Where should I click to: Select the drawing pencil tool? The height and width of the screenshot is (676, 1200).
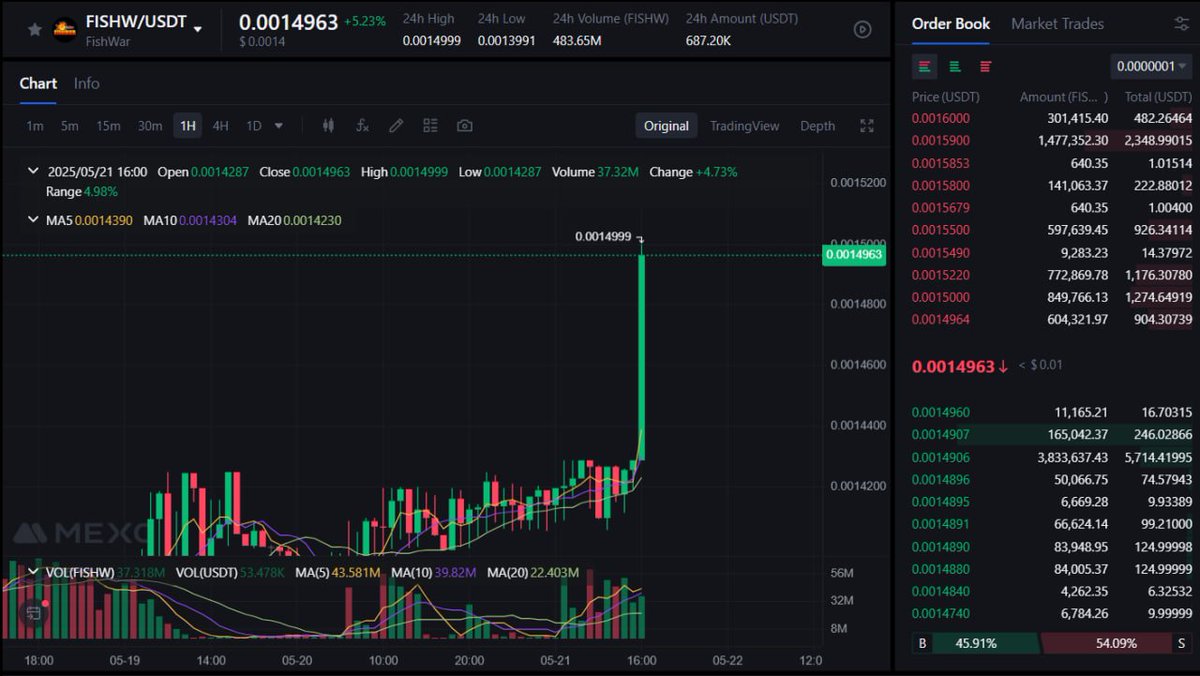(396, 125)
